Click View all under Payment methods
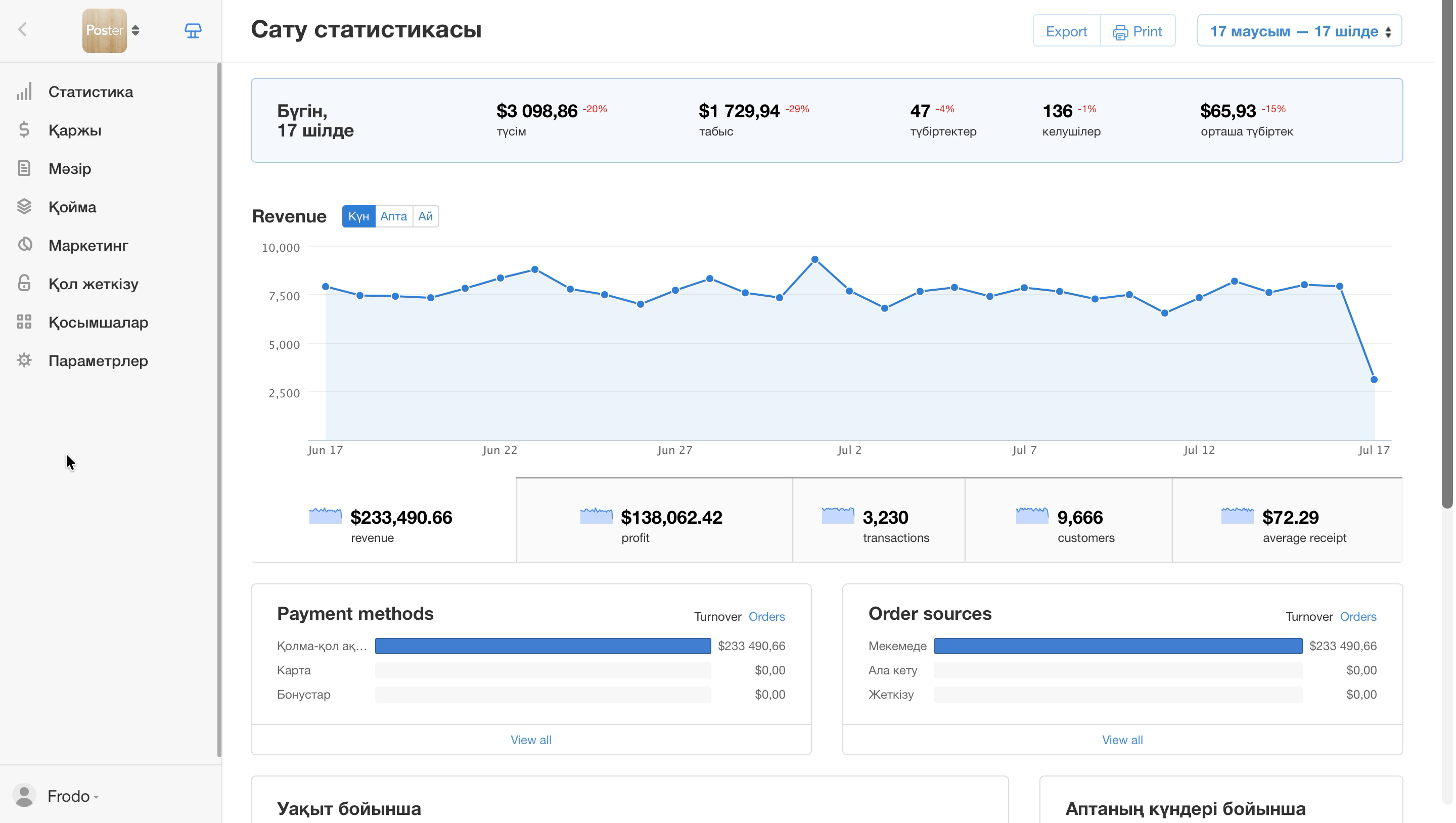The height and width of the screenshot is (823, 1456). pyautogui.click(x=531, y=740)
